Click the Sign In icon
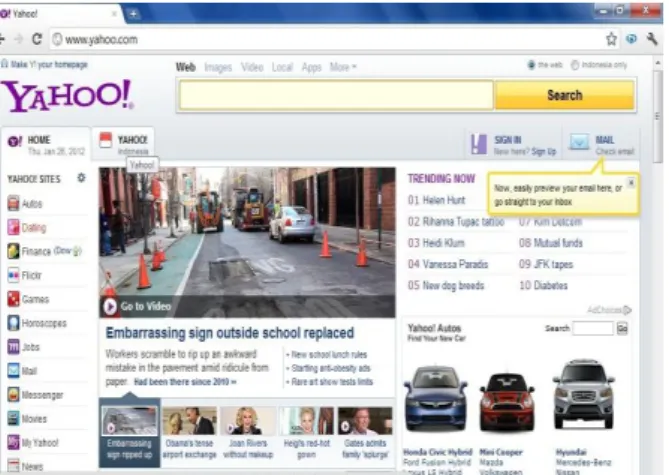Screen dimensions: 669x475 click(478, 144)
